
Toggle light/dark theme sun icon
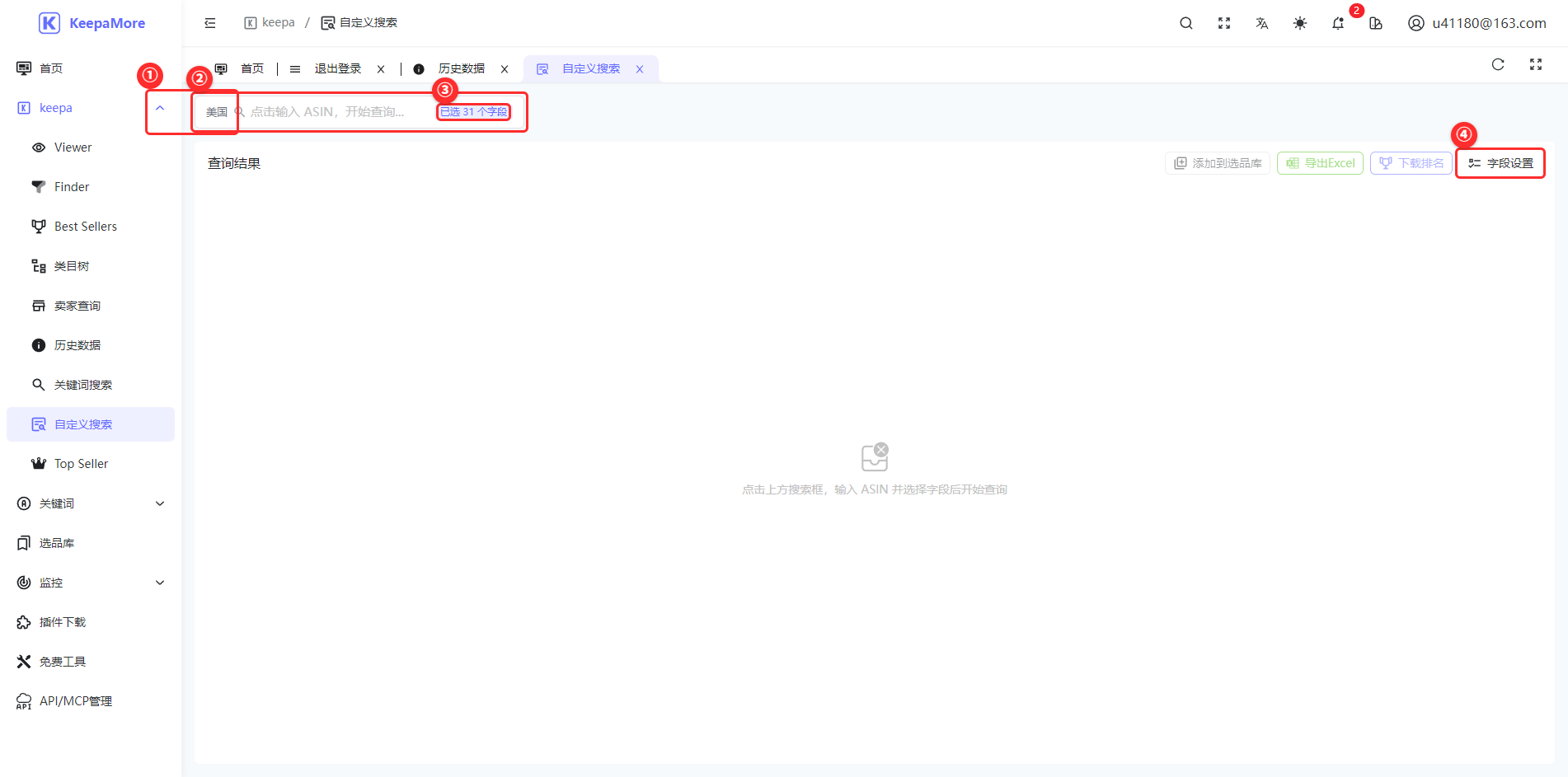point(1300,23)
